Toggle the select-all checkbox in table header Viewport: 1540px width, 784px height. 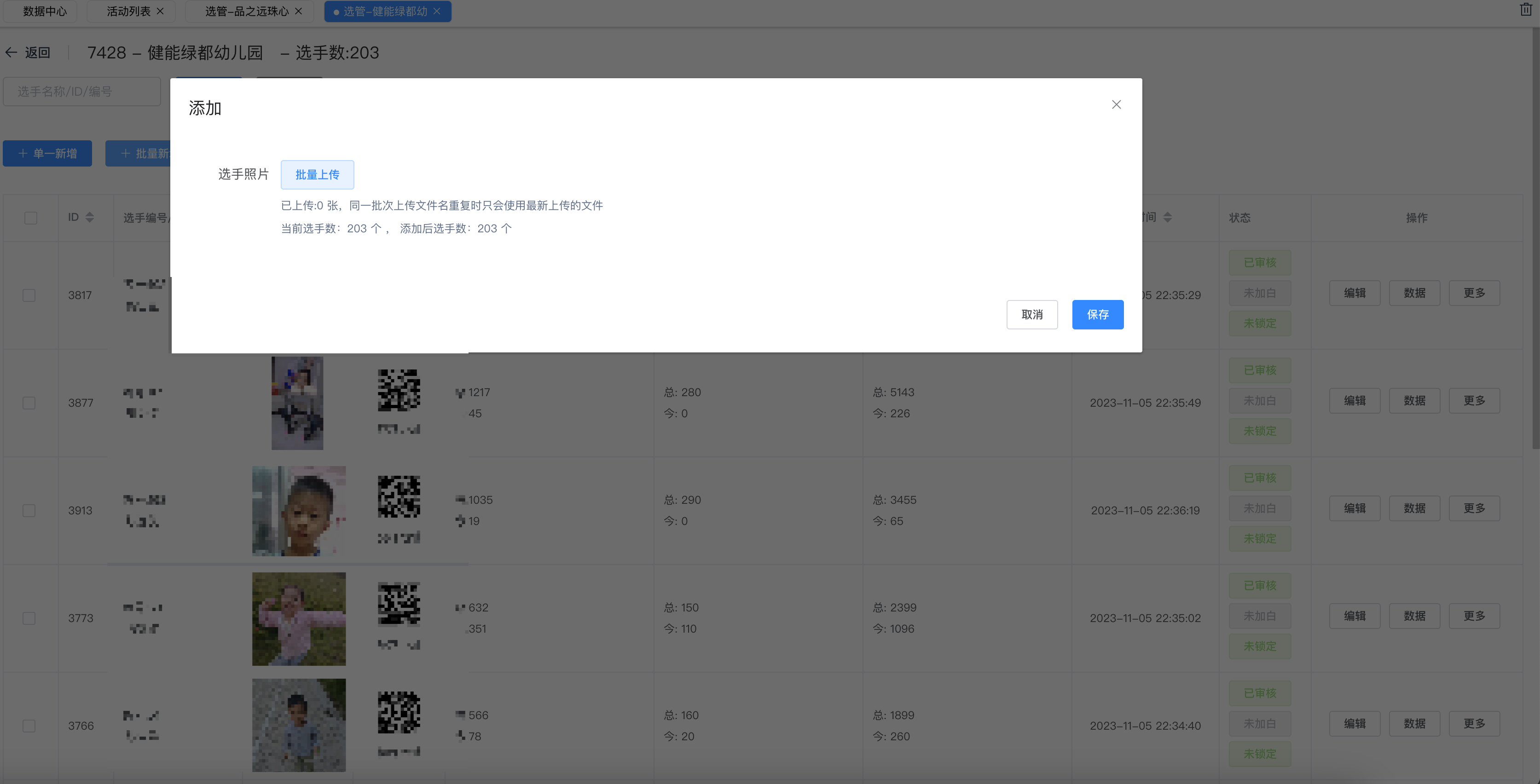tap(30, 218)
